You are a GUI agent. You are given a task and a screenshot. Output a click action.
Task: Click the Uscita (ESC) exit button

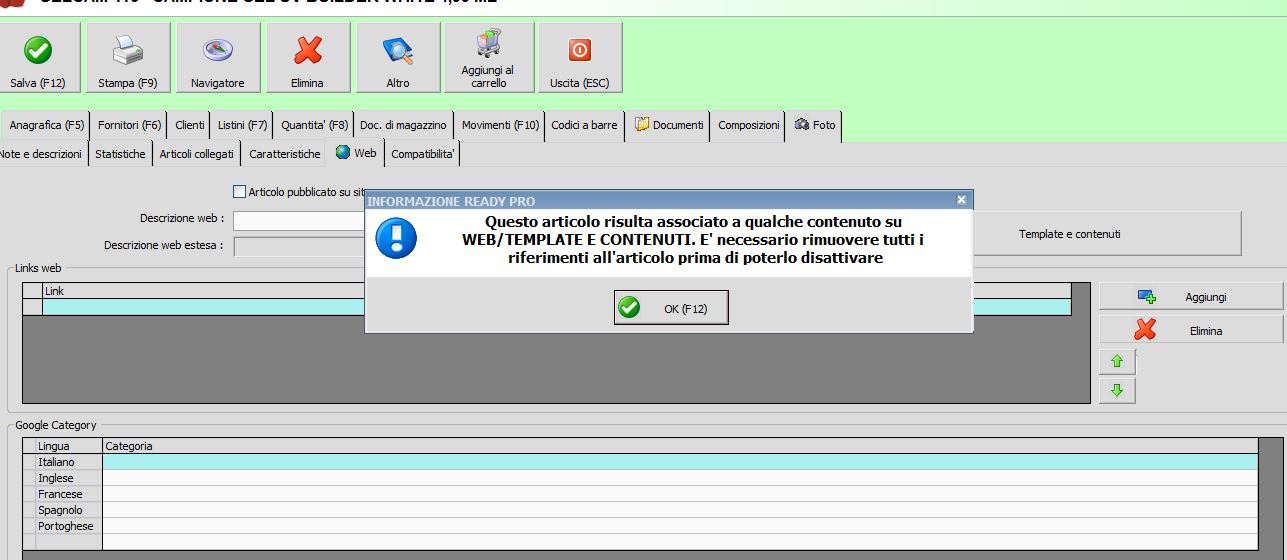580,58
